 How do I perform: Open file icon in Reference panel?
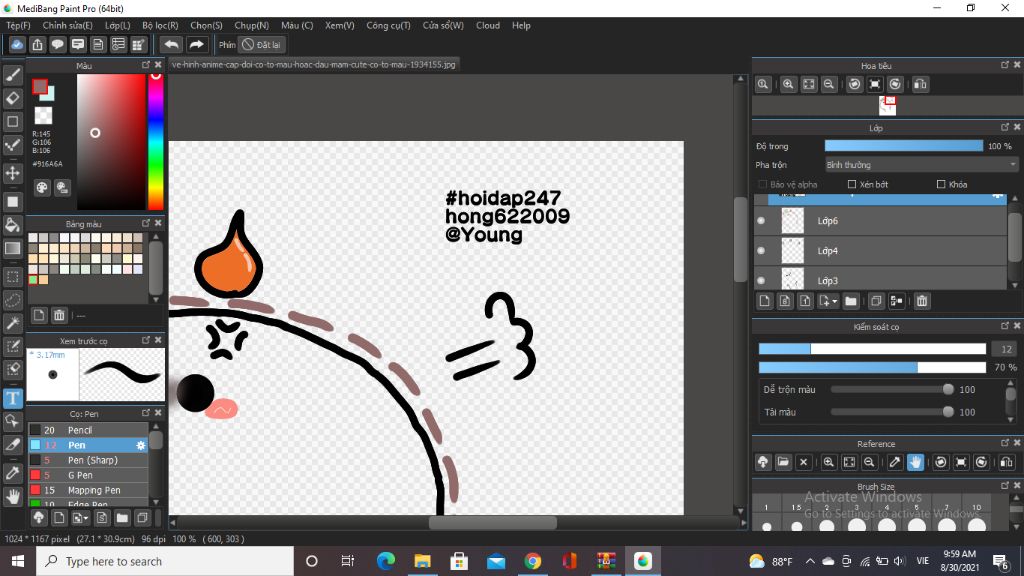(783, 462)
